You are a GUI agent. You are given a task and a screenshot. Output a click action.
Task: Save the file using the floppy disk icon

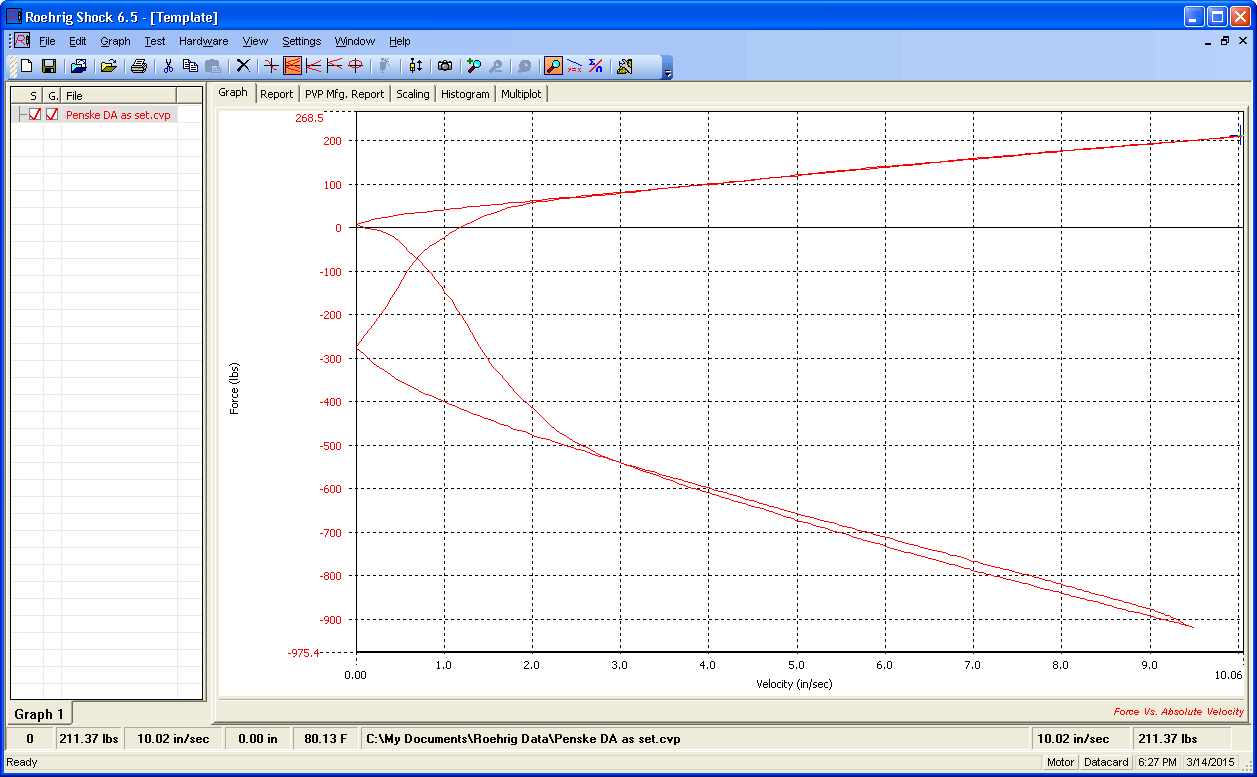pyautogui.click(x=48, y=66)
